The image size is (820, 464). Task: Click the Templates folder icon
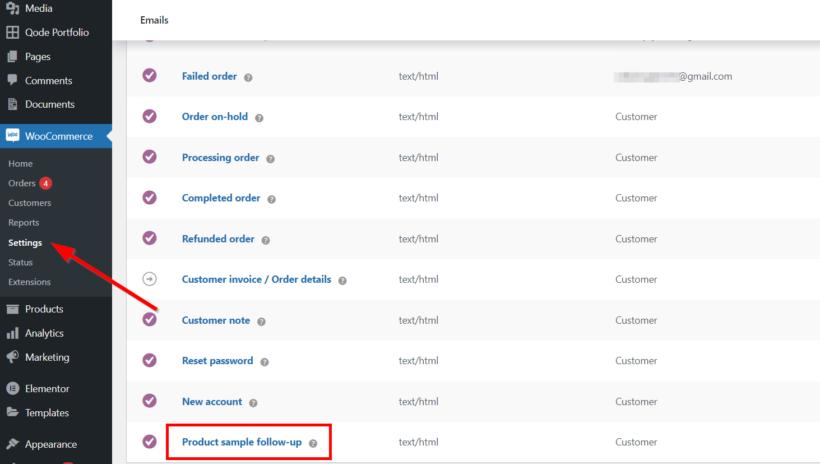click(x=13, y=412)
